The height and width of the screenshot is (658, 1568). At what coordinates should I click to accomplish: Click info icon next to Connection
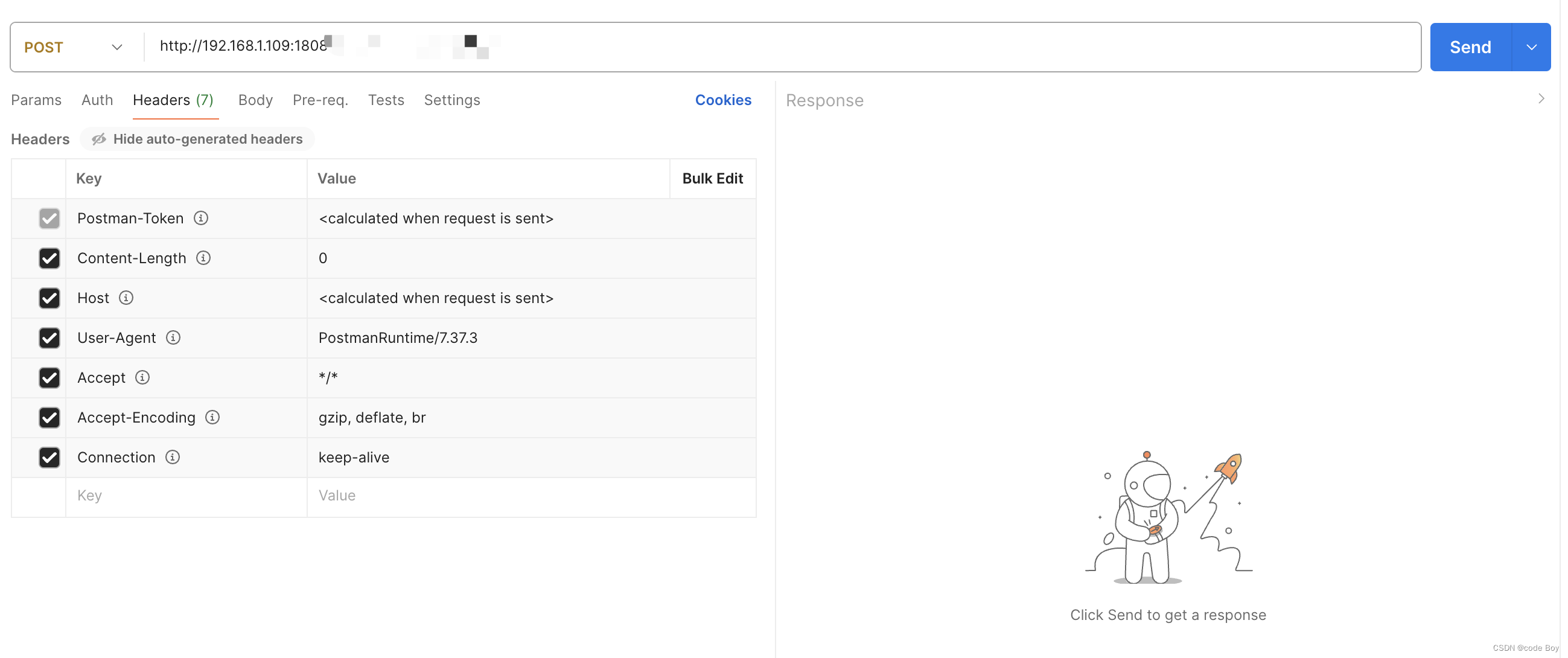pyautogui.click(x=173, y=457)
